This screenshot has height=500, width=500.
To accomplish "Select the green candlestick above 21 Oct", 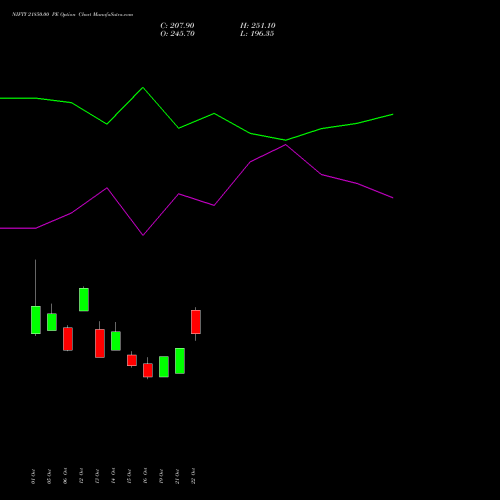I will [x=180, y=361].
